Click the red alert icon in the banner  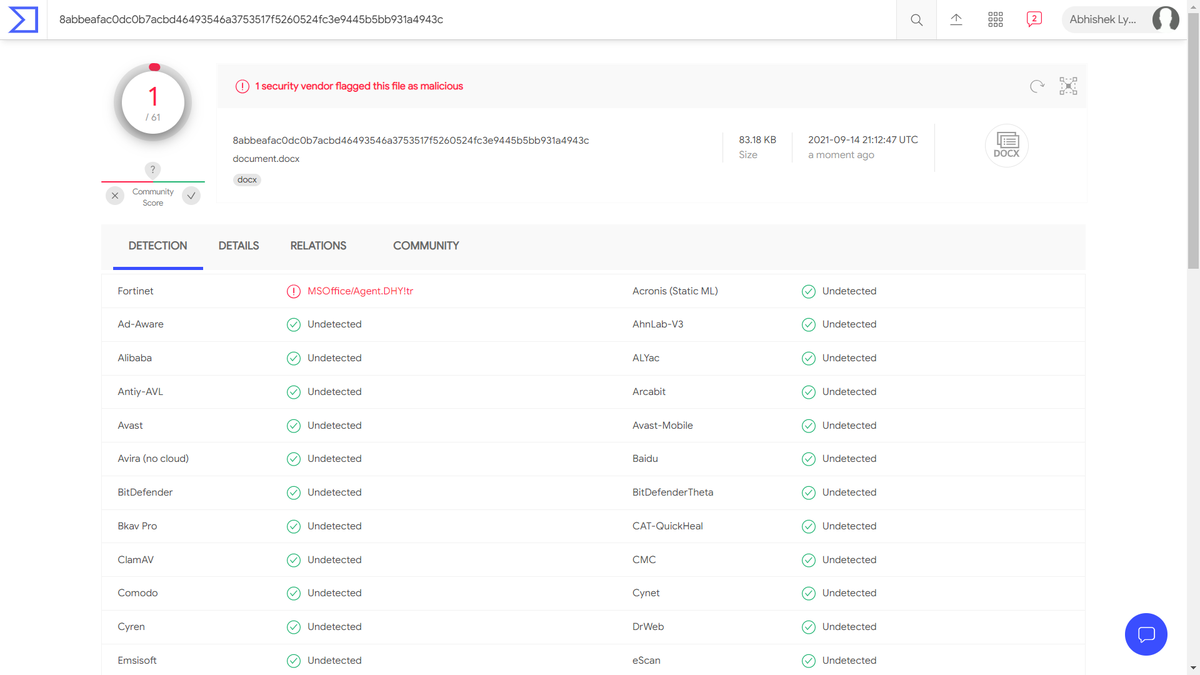tap(242, 86)
